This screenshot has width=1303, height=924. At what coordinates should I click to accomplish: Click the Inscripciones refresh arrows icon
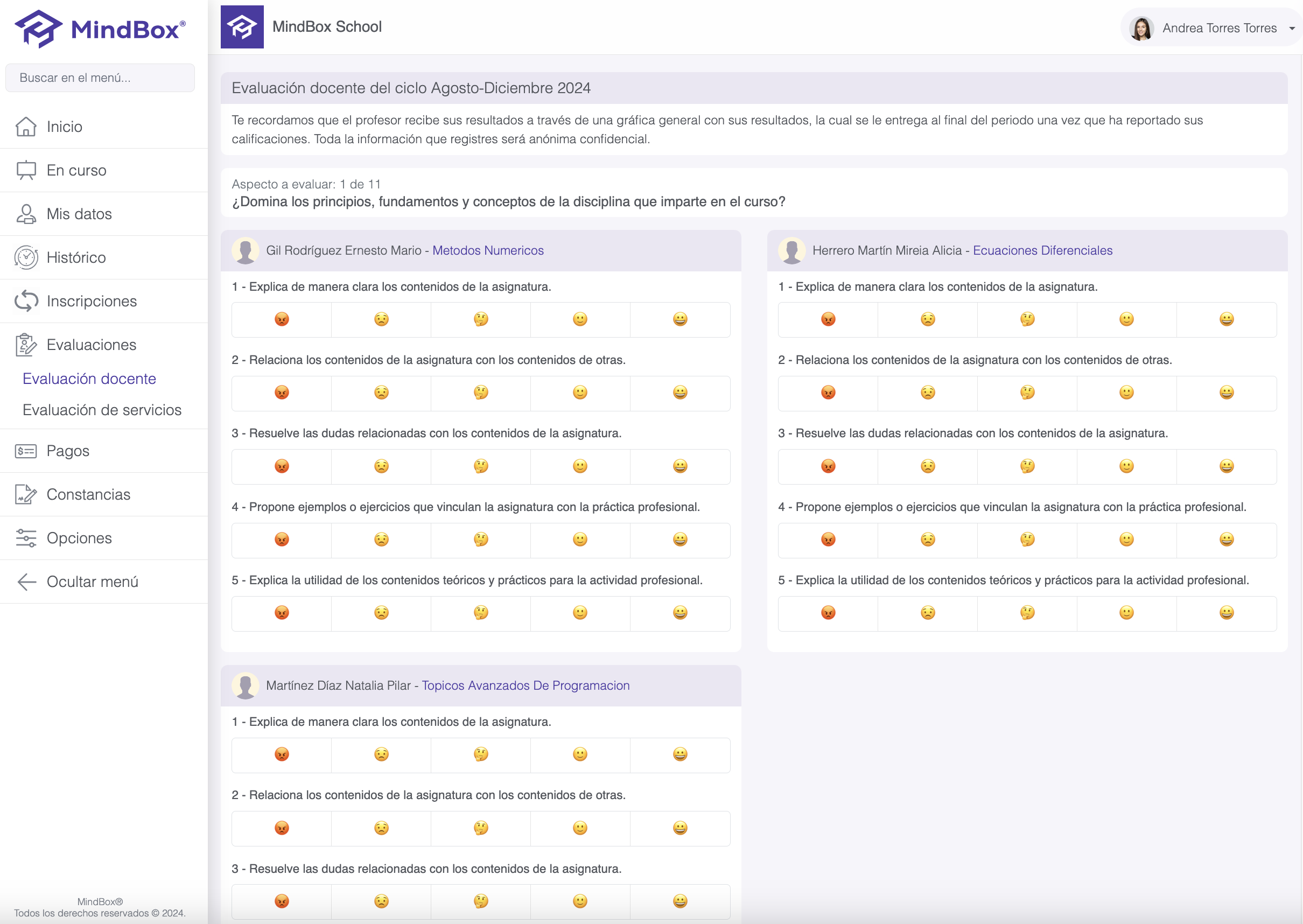pos(26,301)
